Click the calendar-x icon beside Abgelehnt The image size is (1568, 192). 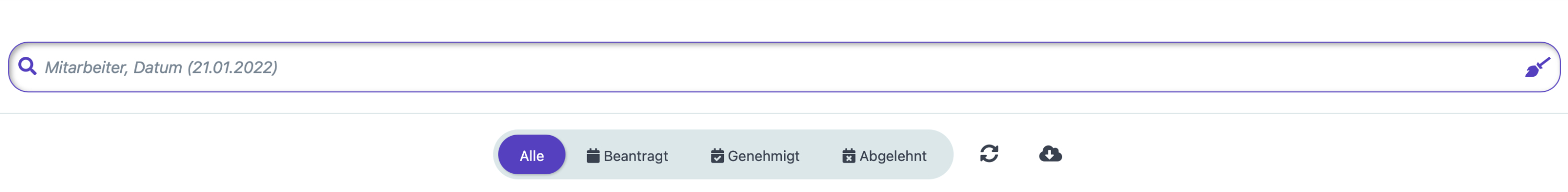[848, 155]
